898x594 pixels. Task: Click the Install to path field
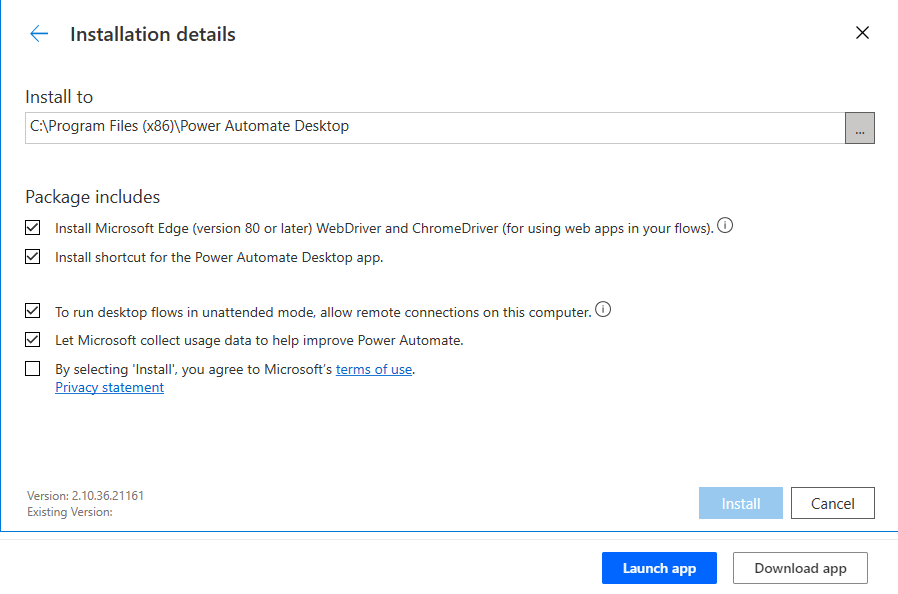tap(435, 128)
